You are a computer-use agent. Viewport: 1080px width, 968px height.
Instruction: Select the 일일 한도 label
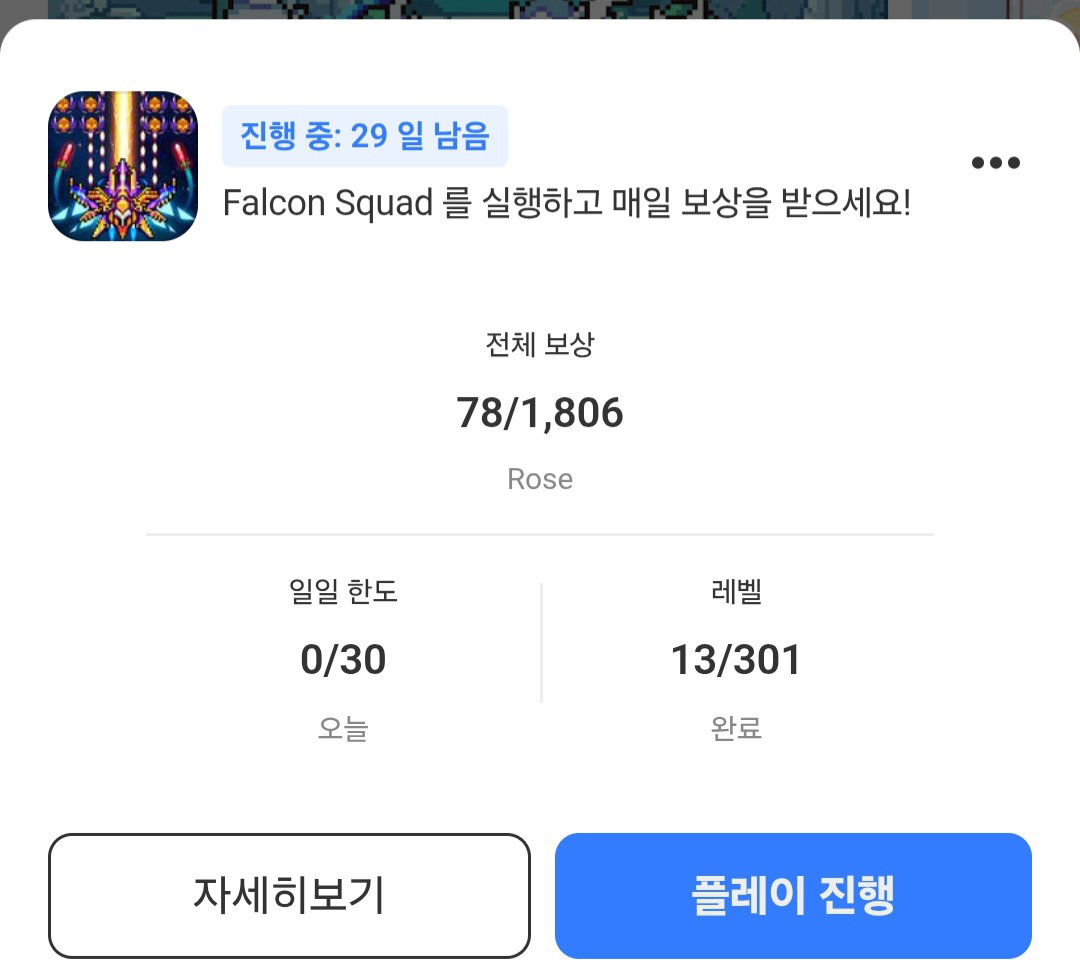(x=343, y=591)
